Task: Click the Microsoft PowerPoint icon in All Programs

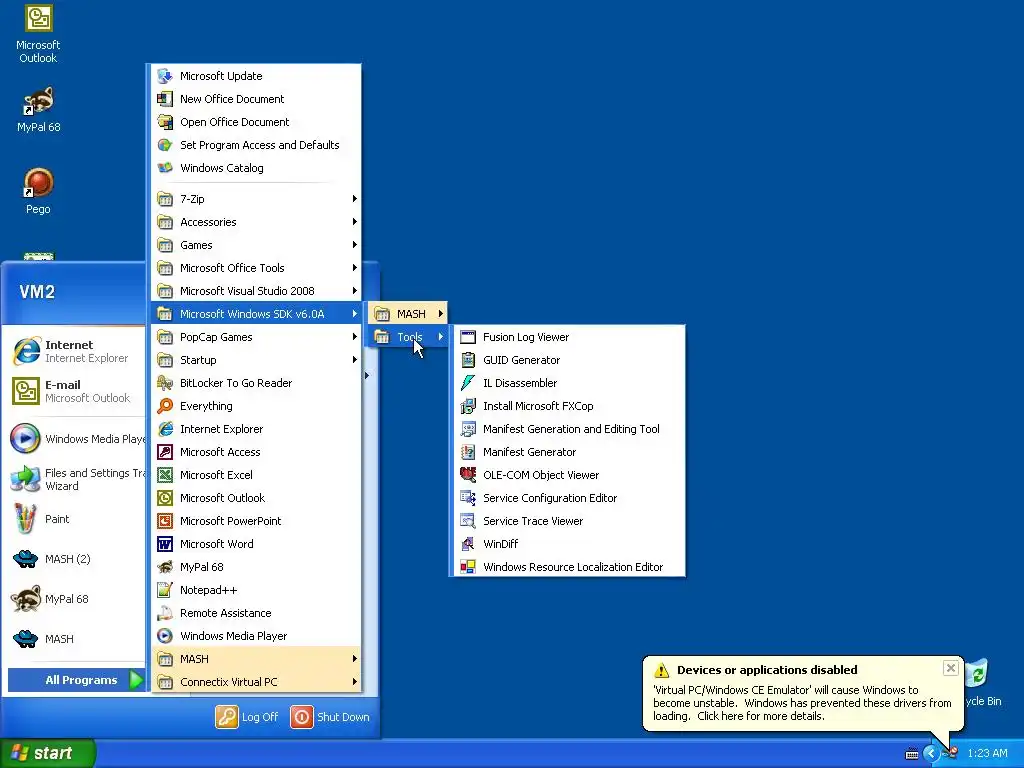Action: coord(165,520)
